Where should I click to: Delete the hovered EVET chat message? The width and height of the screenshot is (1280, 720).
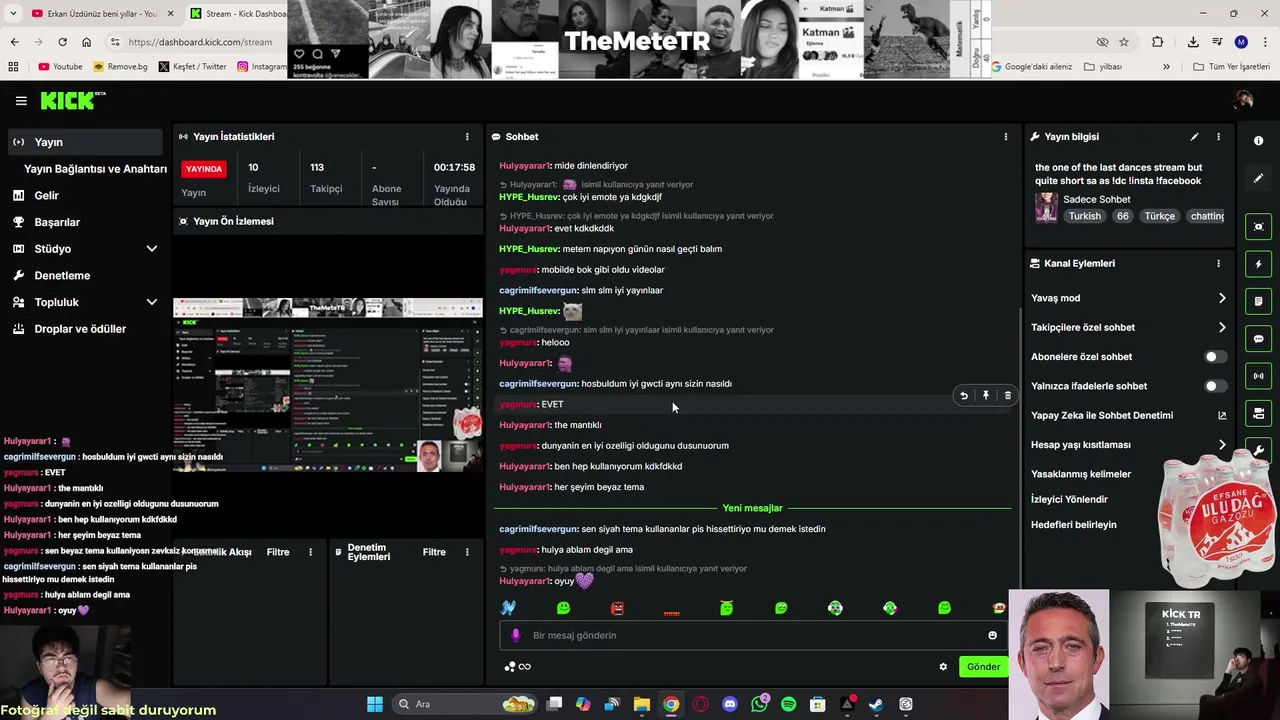(x=1007, y=396)
